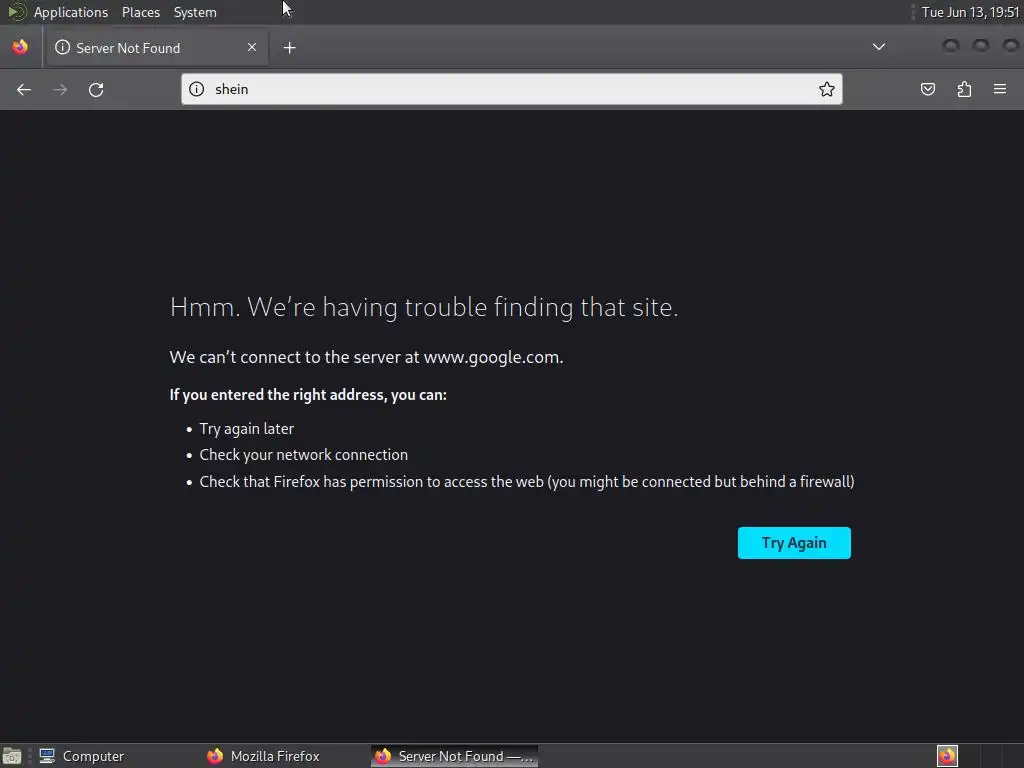
Task: Open the Places menu
Action: click(141, 12)
